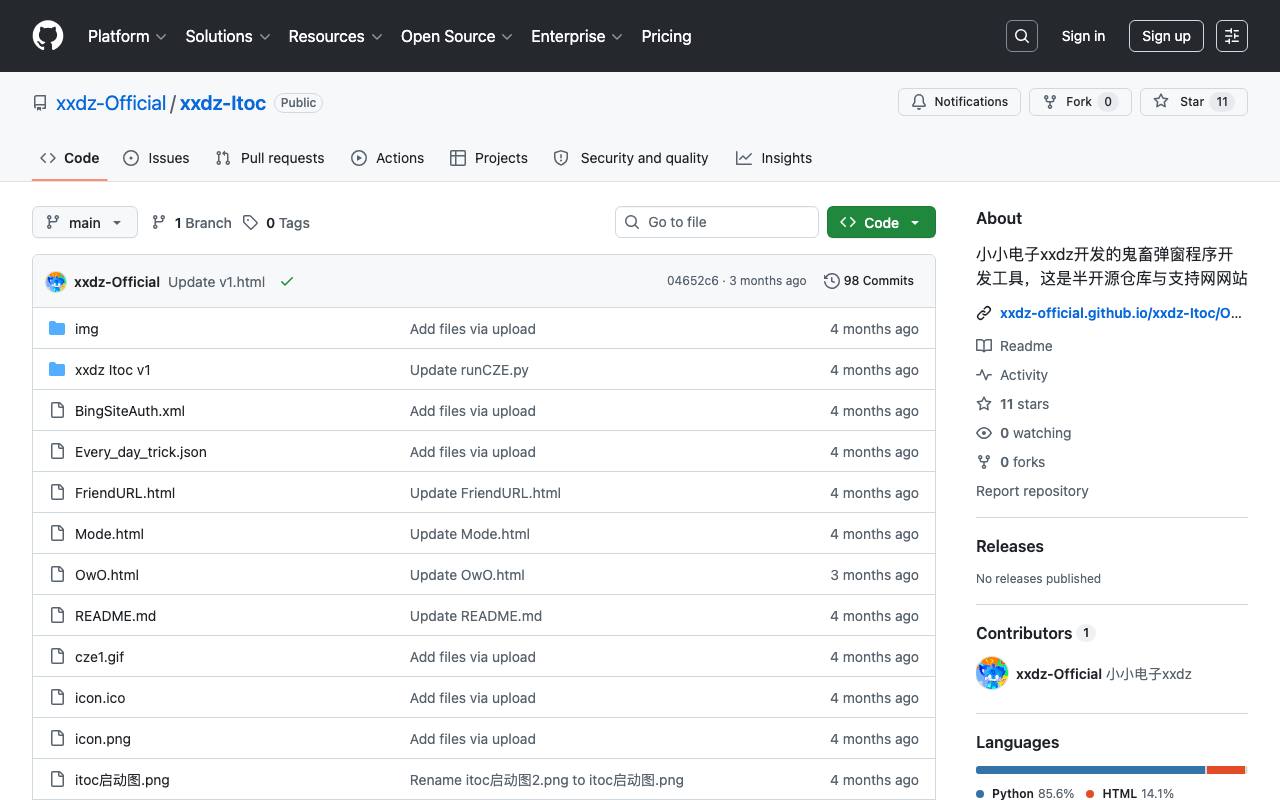Switch to the Actions tab
Viewport: 1280px width, 800px height.
click(x=388, y=158)
